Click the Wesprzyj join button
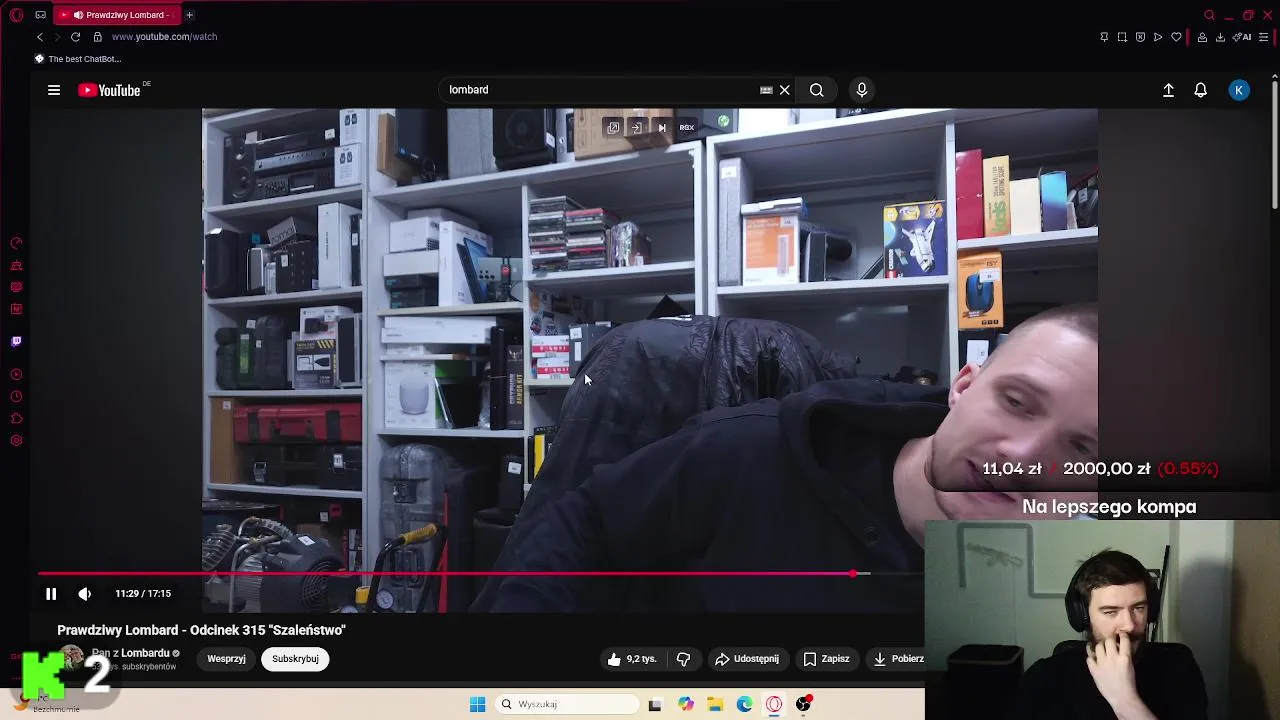Screen dimensions: 1280x720 click(227, 659)
